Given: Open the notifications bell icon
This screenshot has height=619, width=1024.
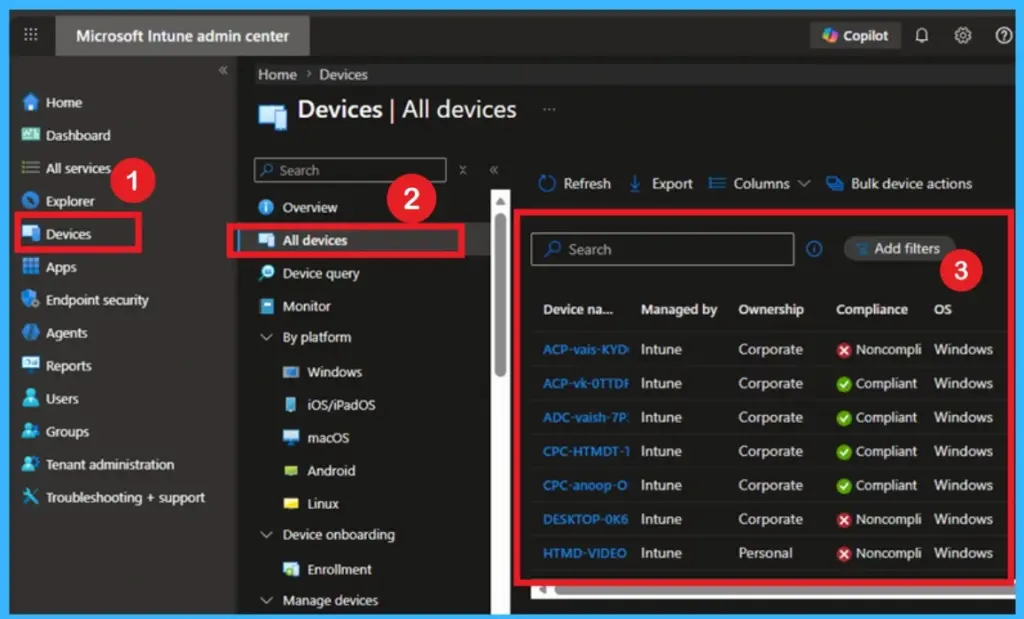Looking at the screenshot, I should coord(921,35).
